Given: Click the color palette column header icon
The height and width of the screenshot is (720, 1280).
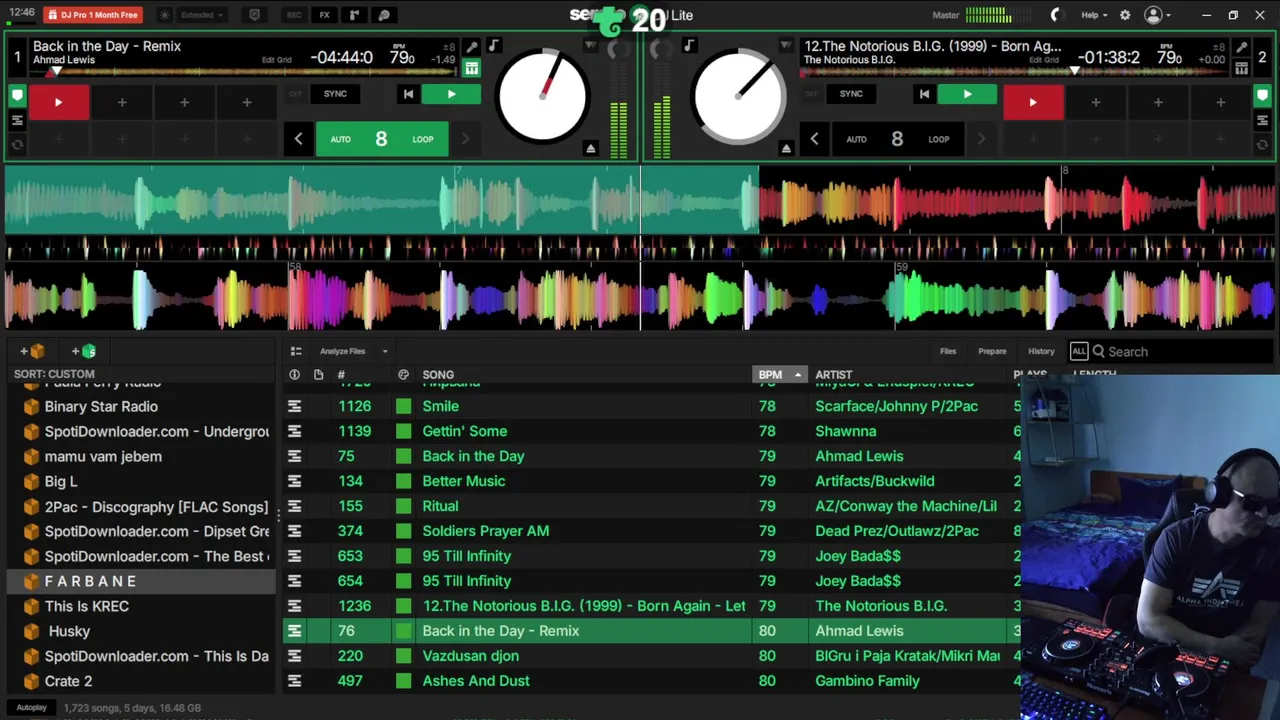Looking at the screenshot, I should tap(403, 375).
